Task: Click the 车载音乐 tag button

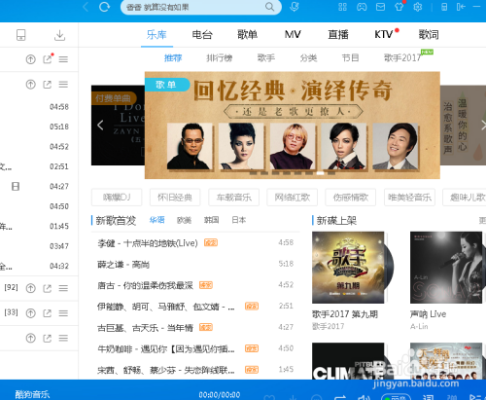Action: tap(234, 197)
